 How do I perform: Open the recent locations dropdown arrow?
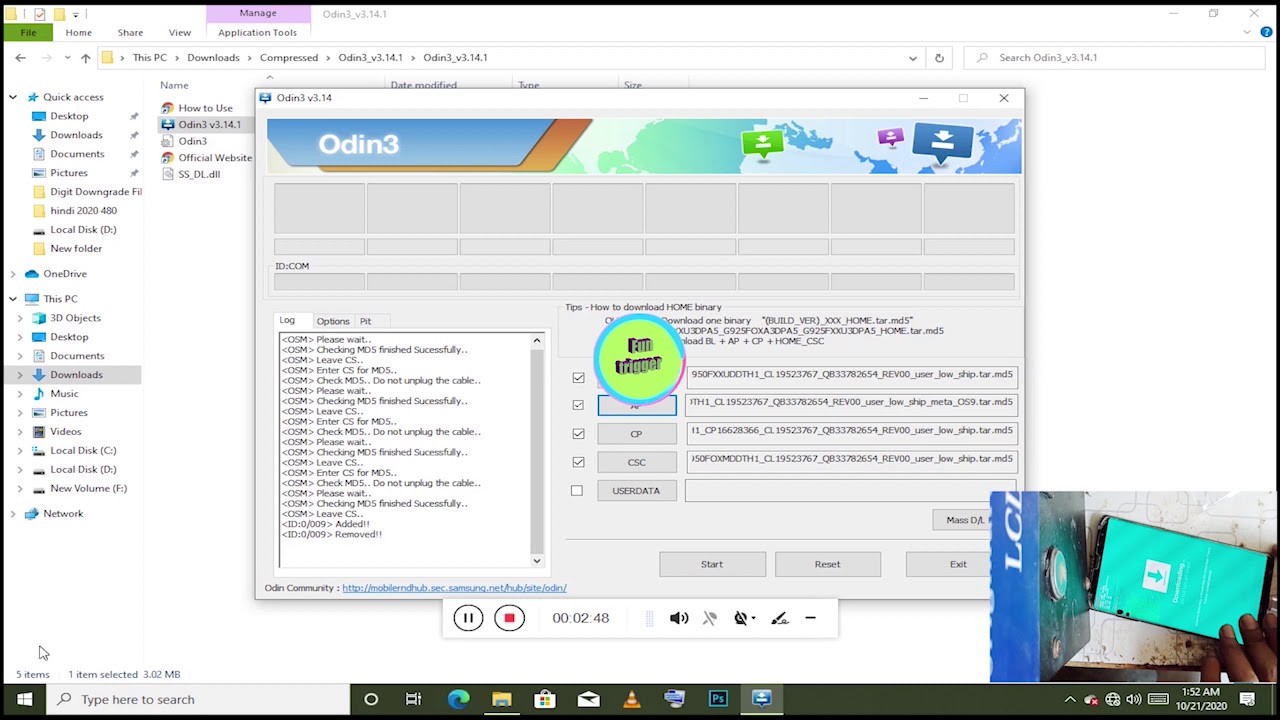(66, 58)
